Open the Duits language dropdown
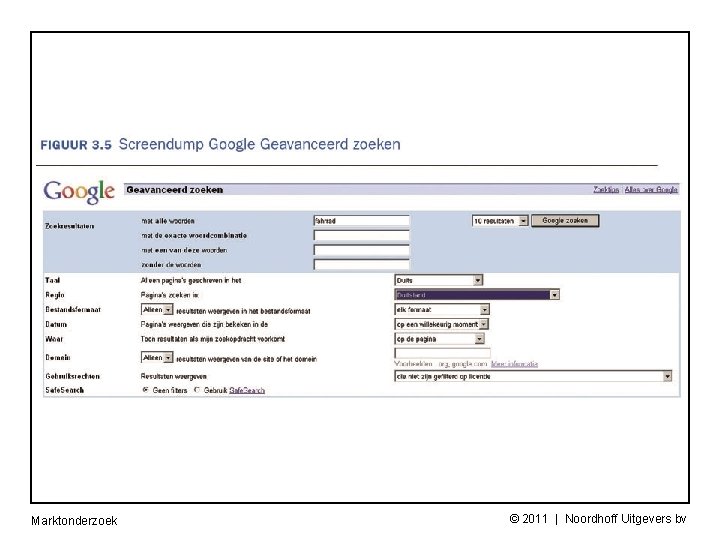Image resolution: width=720 pixels, height=540 pixels. [439, 280]
